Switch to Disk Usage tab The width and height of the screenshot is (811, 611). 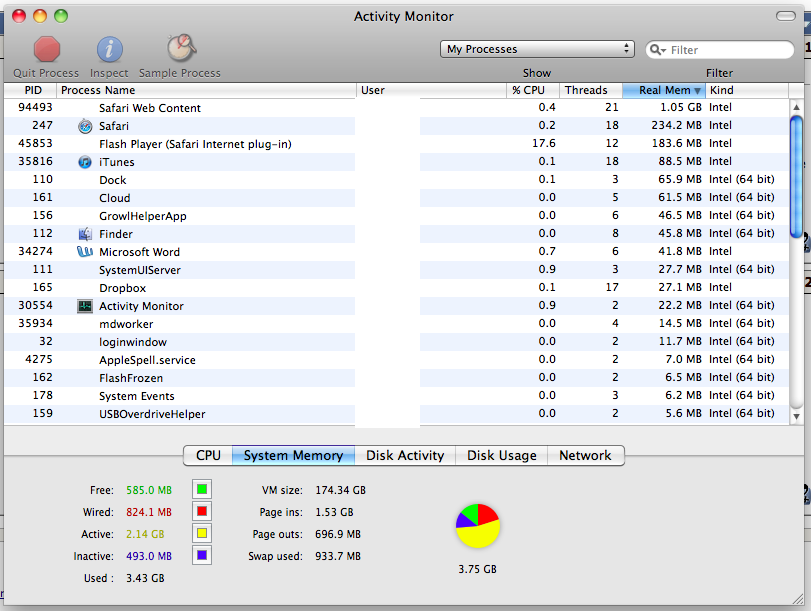[501, 455]
